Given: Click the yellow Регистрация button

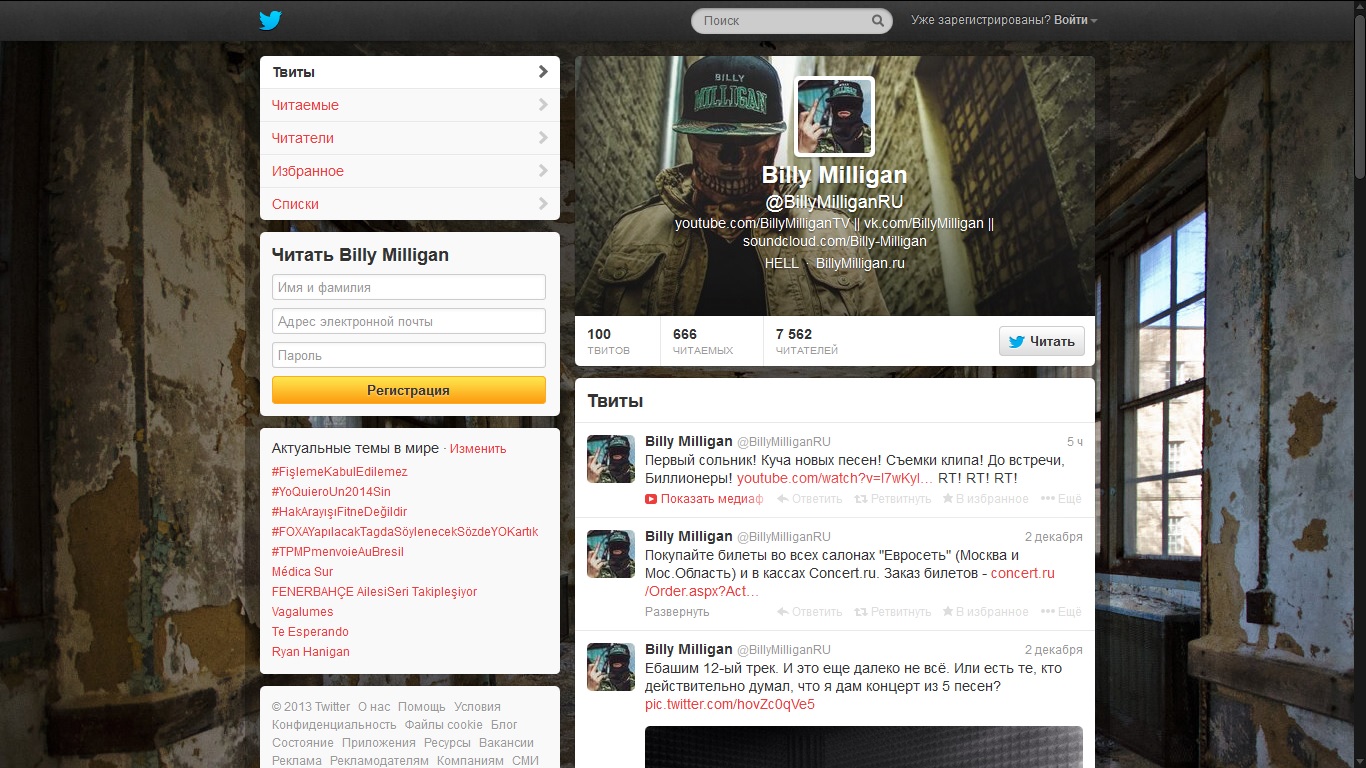Looking at the screenshot, I should click(409, 390).
